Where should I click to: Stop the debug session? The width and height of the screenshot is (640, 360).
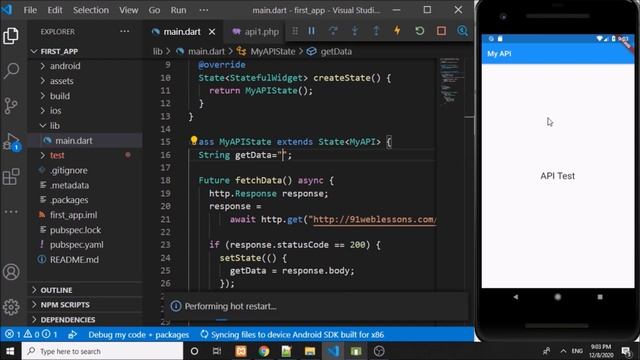pyautogui.click(x=441, y=31)
